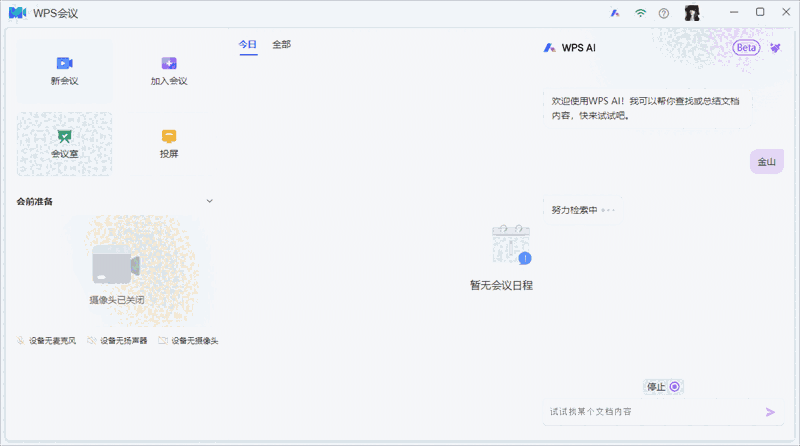Screen dimensions: 800x446
Task: Collapse the 会前准备 section chevron
Action: (209, 201)
